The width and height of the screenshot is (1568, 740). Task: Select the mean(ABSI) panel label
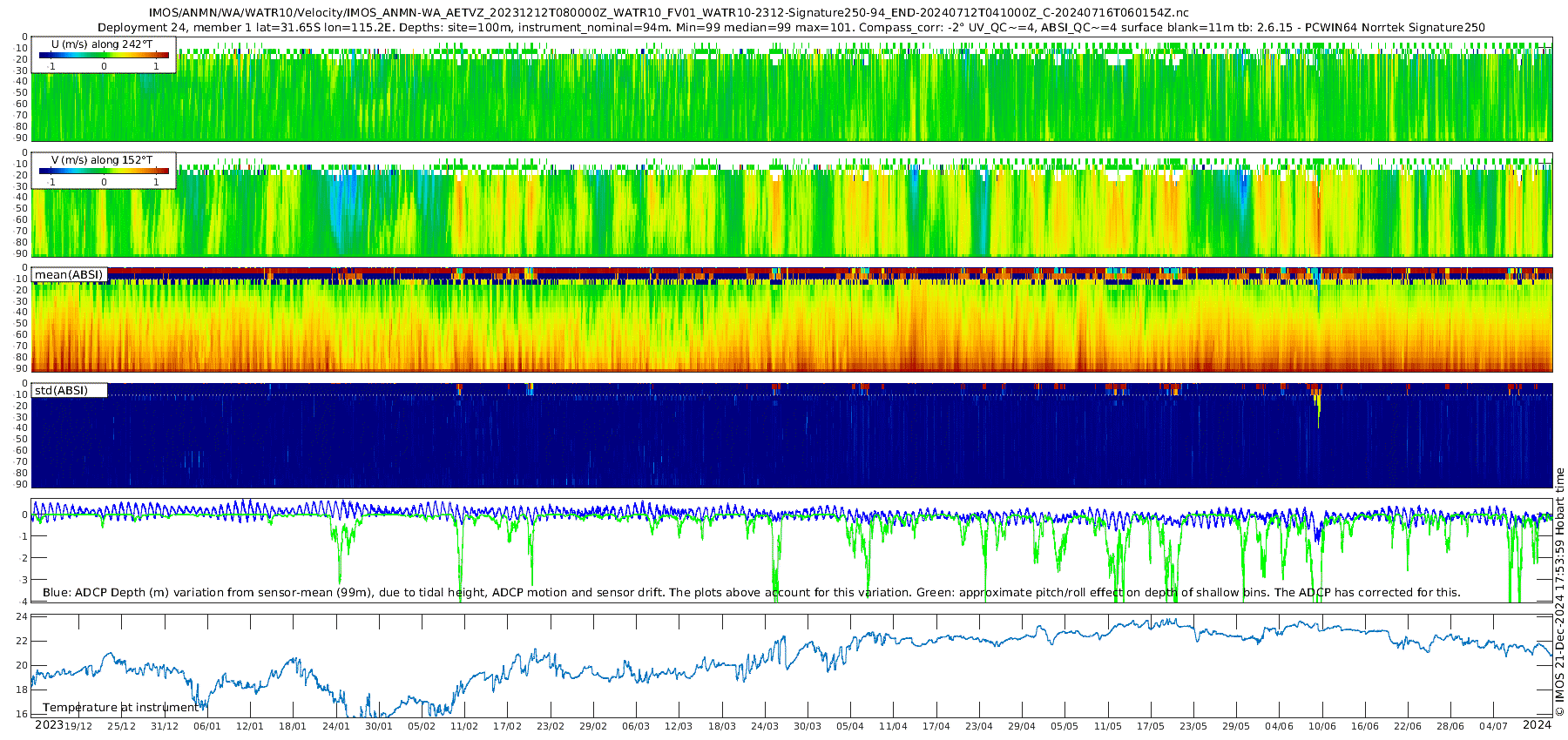(x=69, y=275)
